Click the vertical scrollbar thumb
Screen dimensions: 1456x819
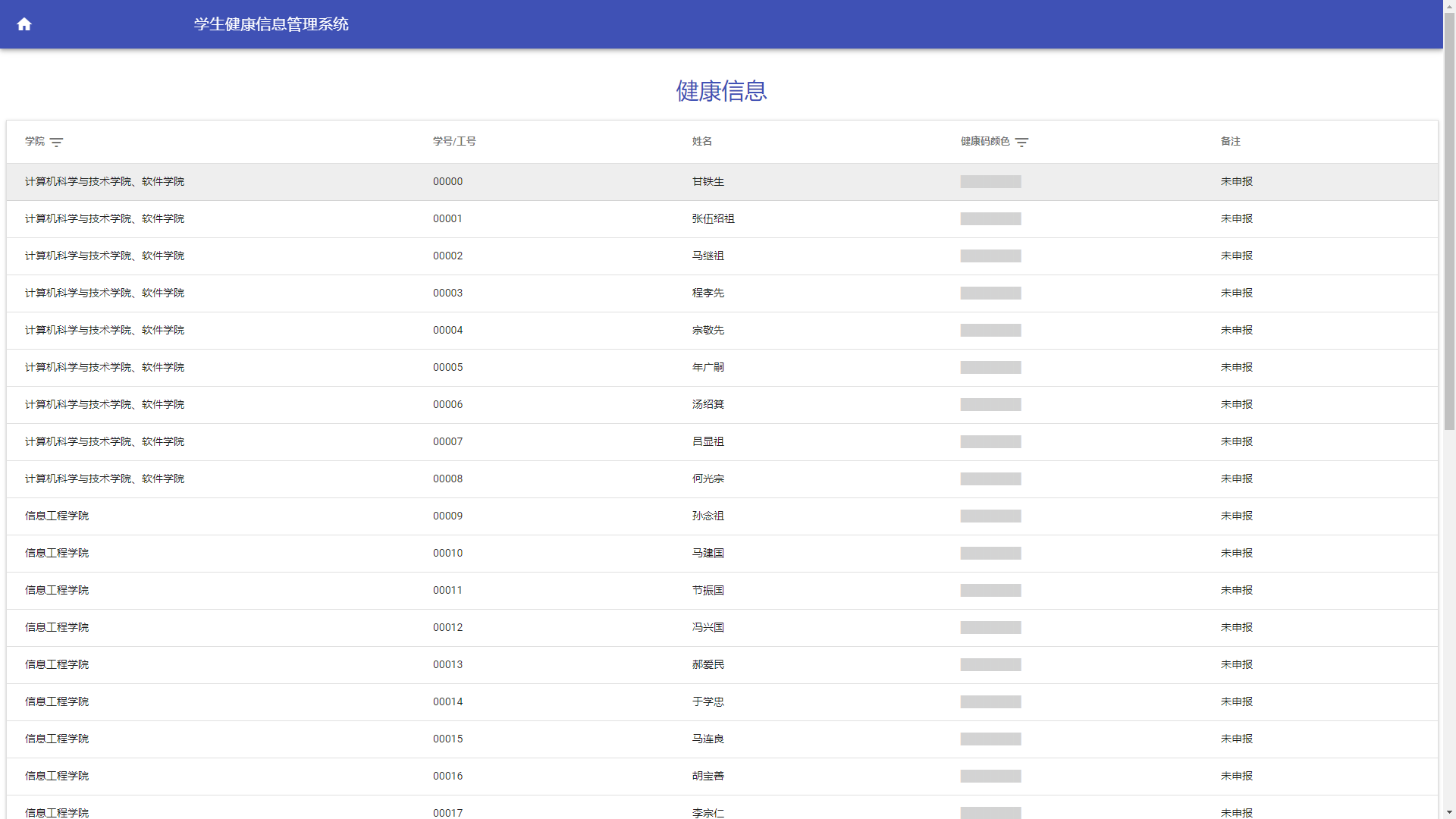coord(1449,220)
